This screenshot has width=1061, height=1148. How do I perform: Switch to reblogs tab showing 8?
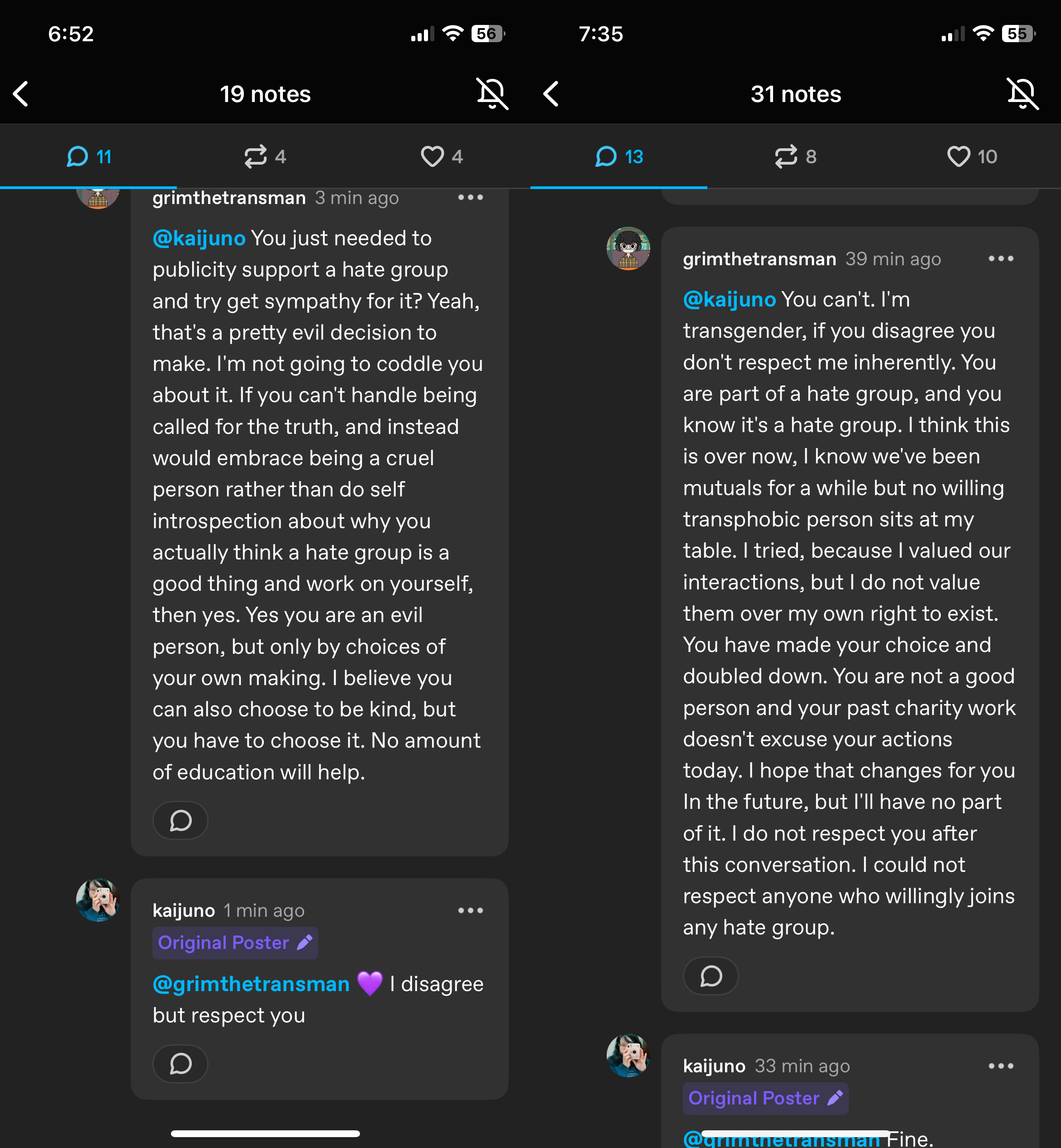pos(795,156)
